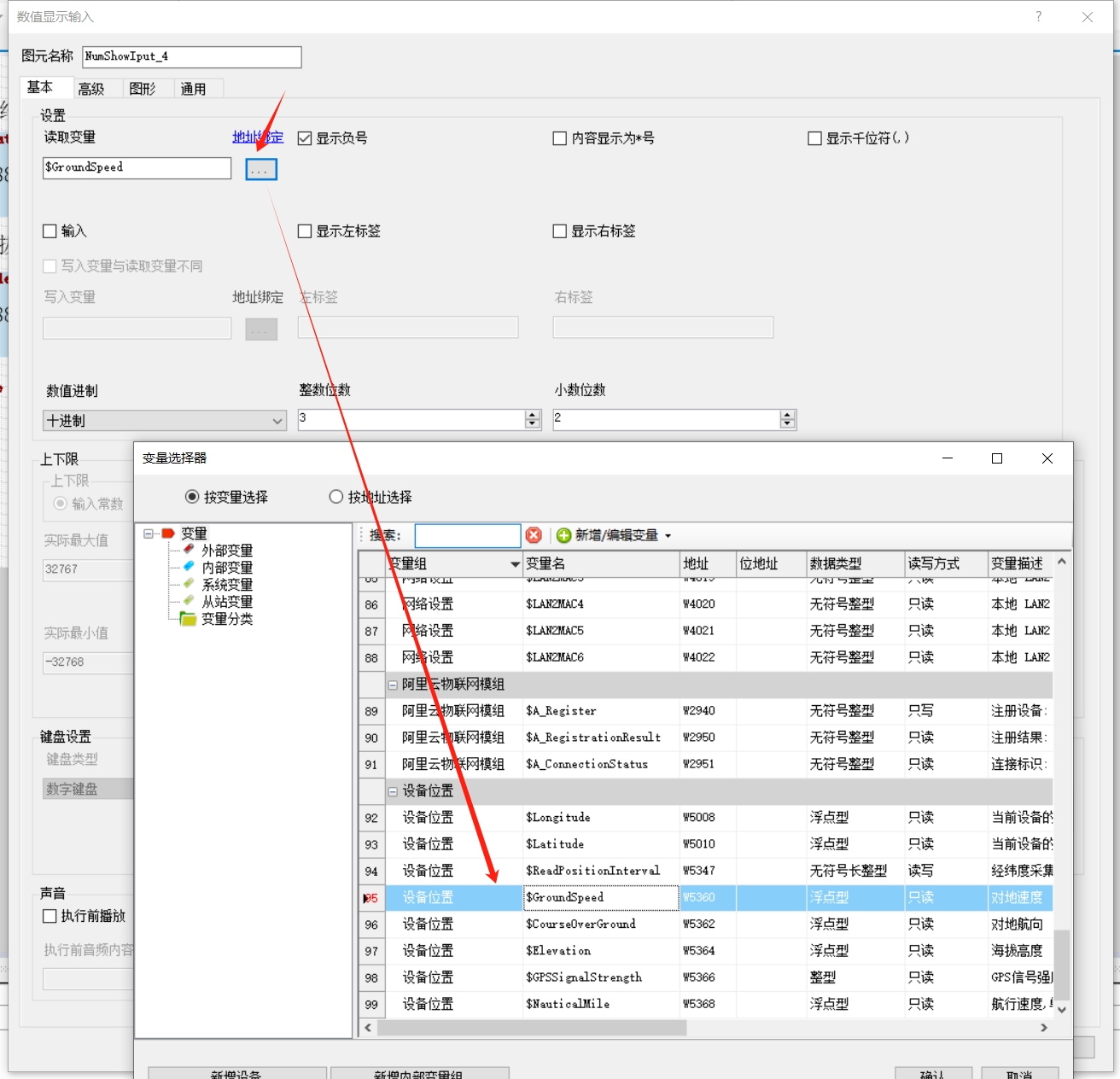Select the $ReadPositionInterval variable row
This screenshot has height=1079, width=1120.
pos(706,871)
